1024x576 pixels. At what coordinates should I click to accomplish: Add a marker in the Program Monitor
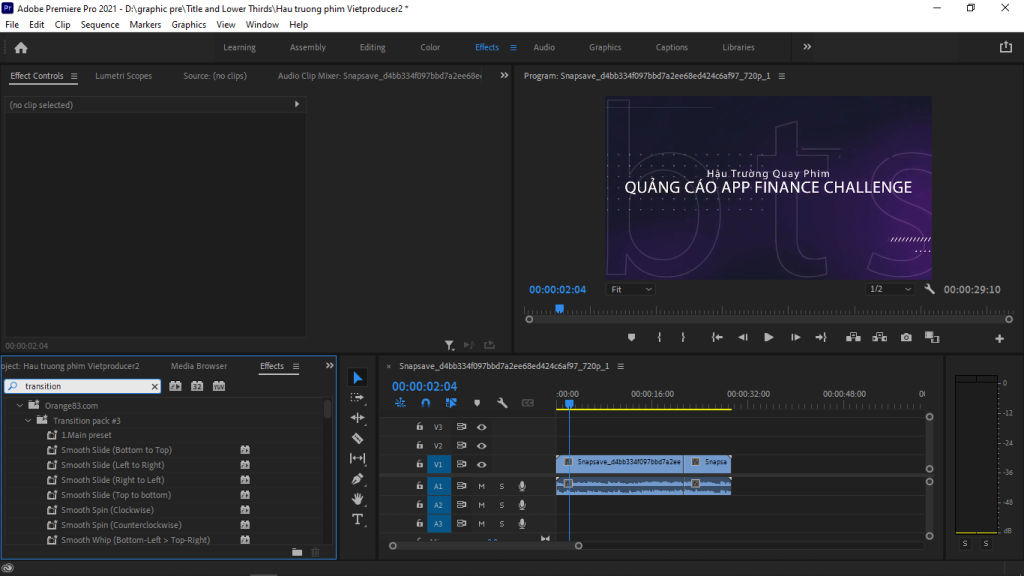coord(631,337)
